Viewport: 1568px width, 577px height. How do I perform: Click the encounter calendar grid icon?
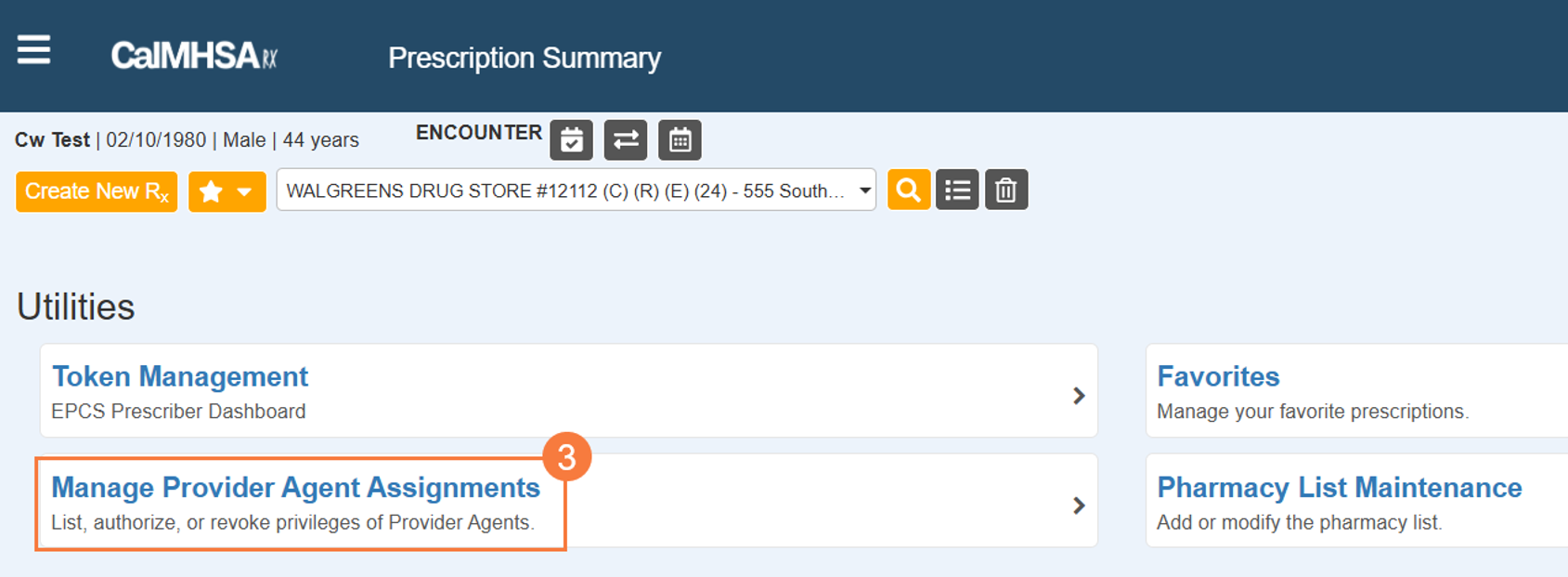point(680,140)
